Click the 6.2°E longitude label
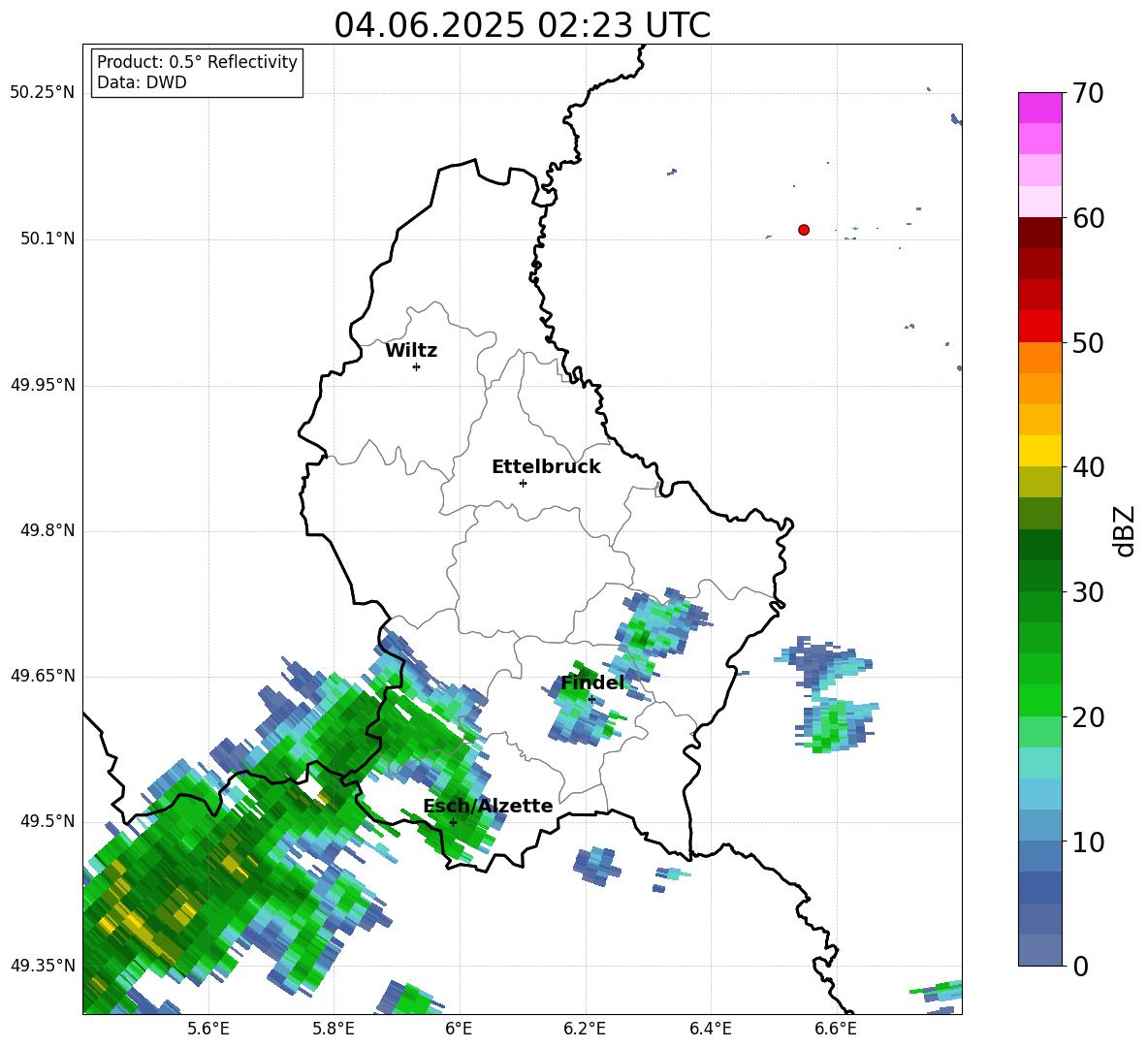This screenshot has height=1048, width=1148. [x=585, y=1029]
